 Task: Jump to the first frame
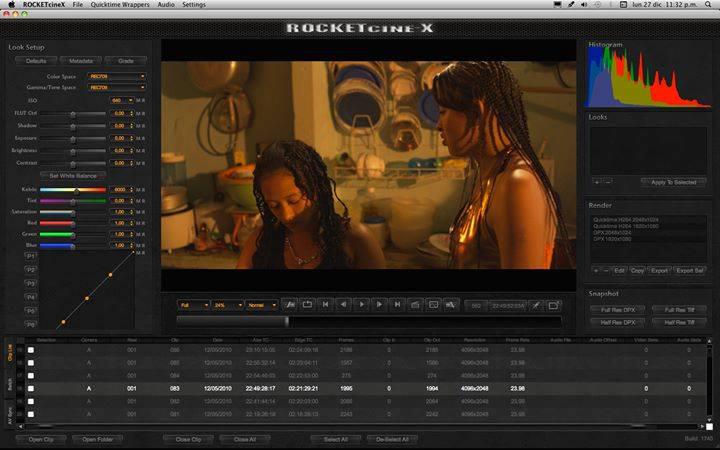coord(326,304)
